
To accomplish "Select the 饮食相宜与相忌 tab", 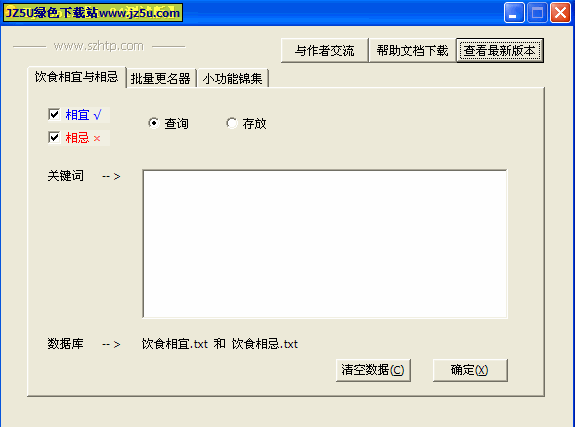I will point(77,77).
